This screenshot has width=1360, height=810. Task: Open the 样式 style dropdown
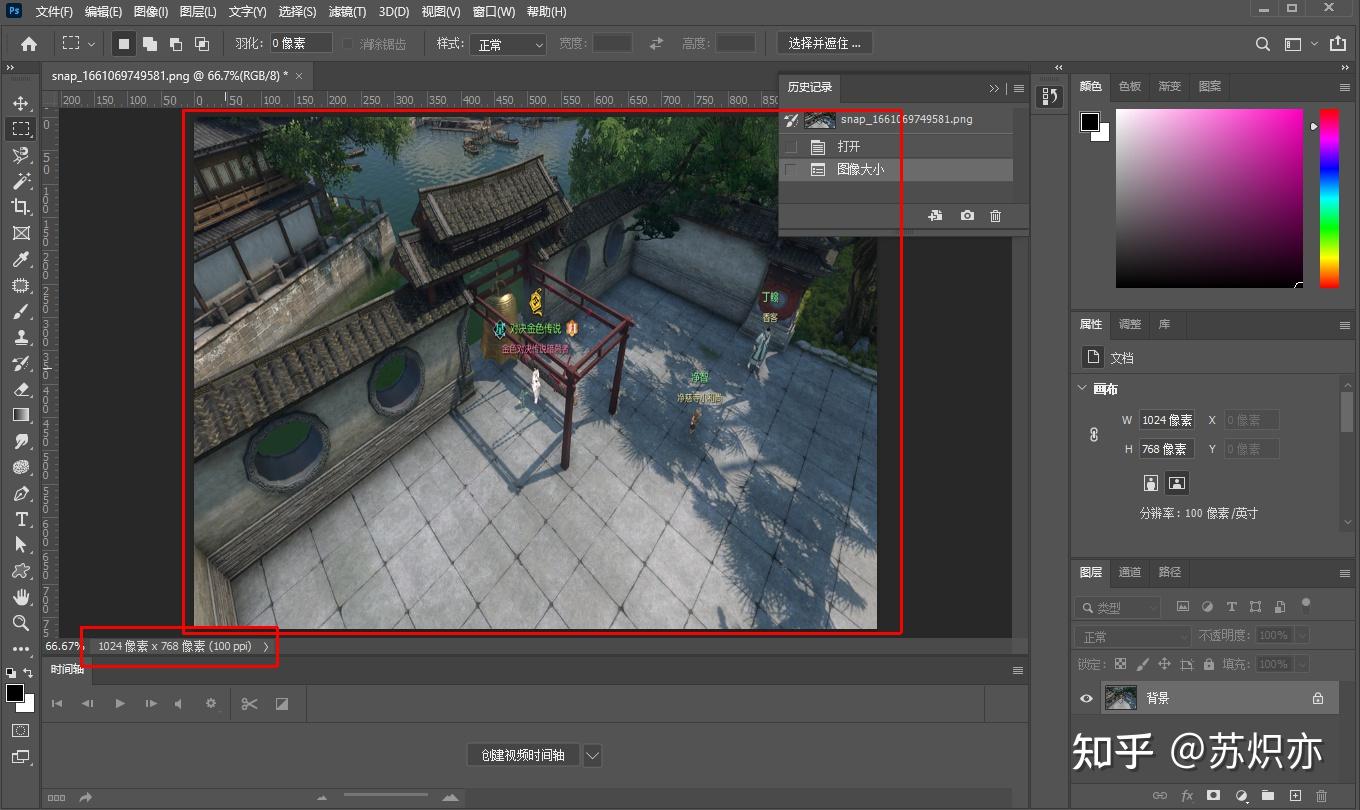(x=510, y=45)
